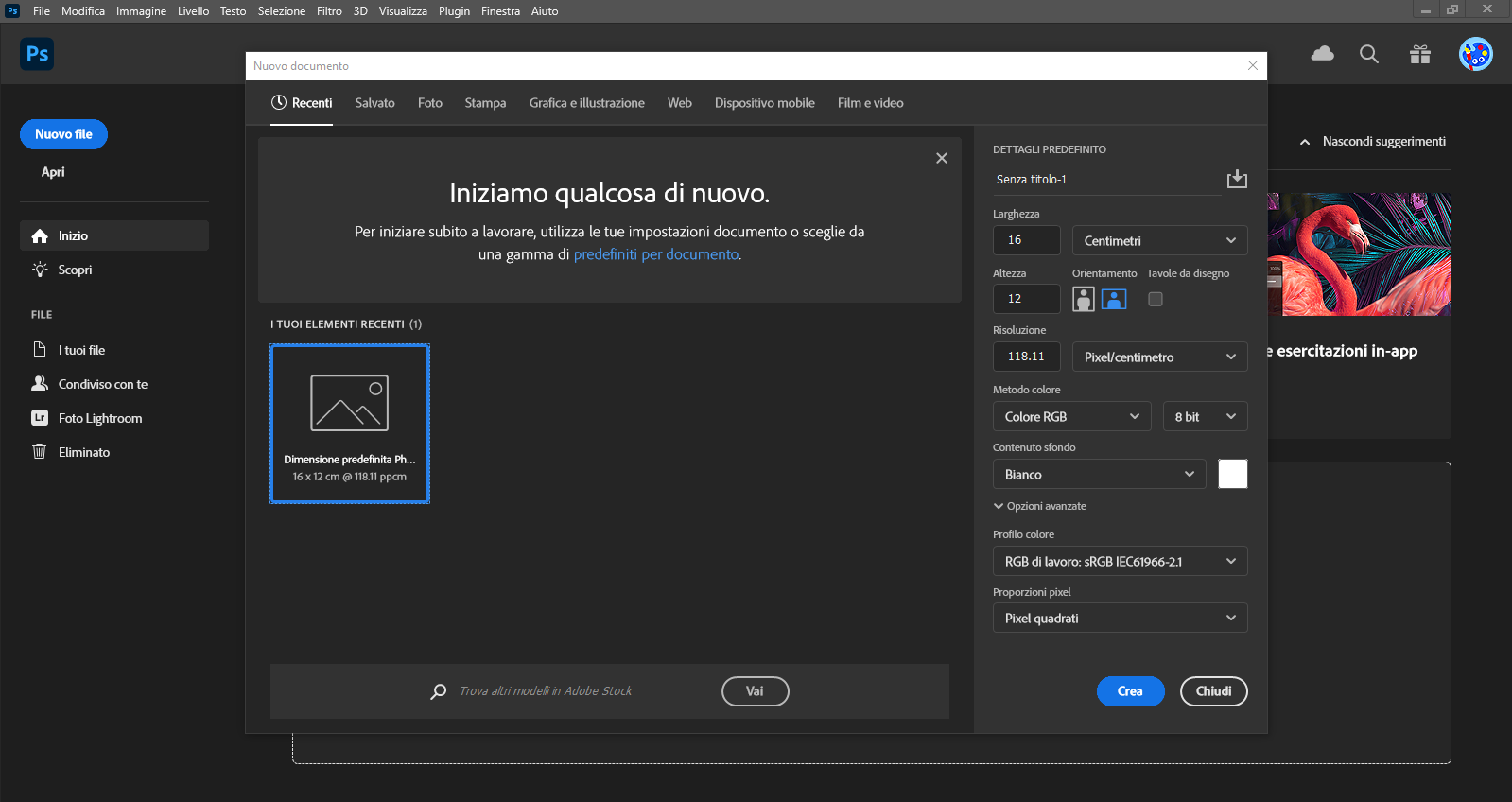Open the Profilo colore sRGB dropdown
1512x802 pixels.
coord(1120,561)
